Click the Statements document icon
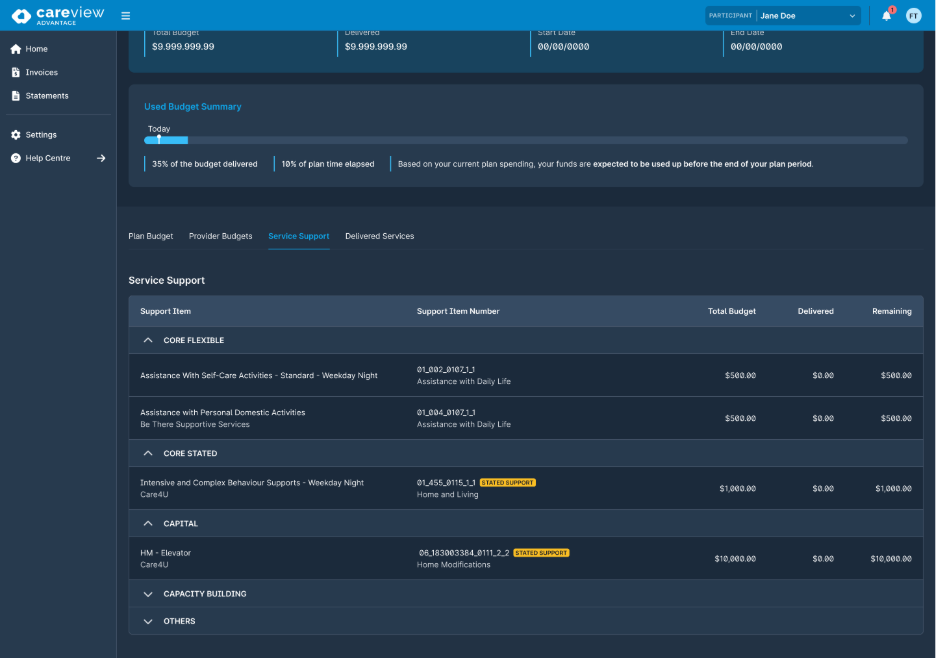The width and height of the screenshot is (936, 658). [15, 96]
